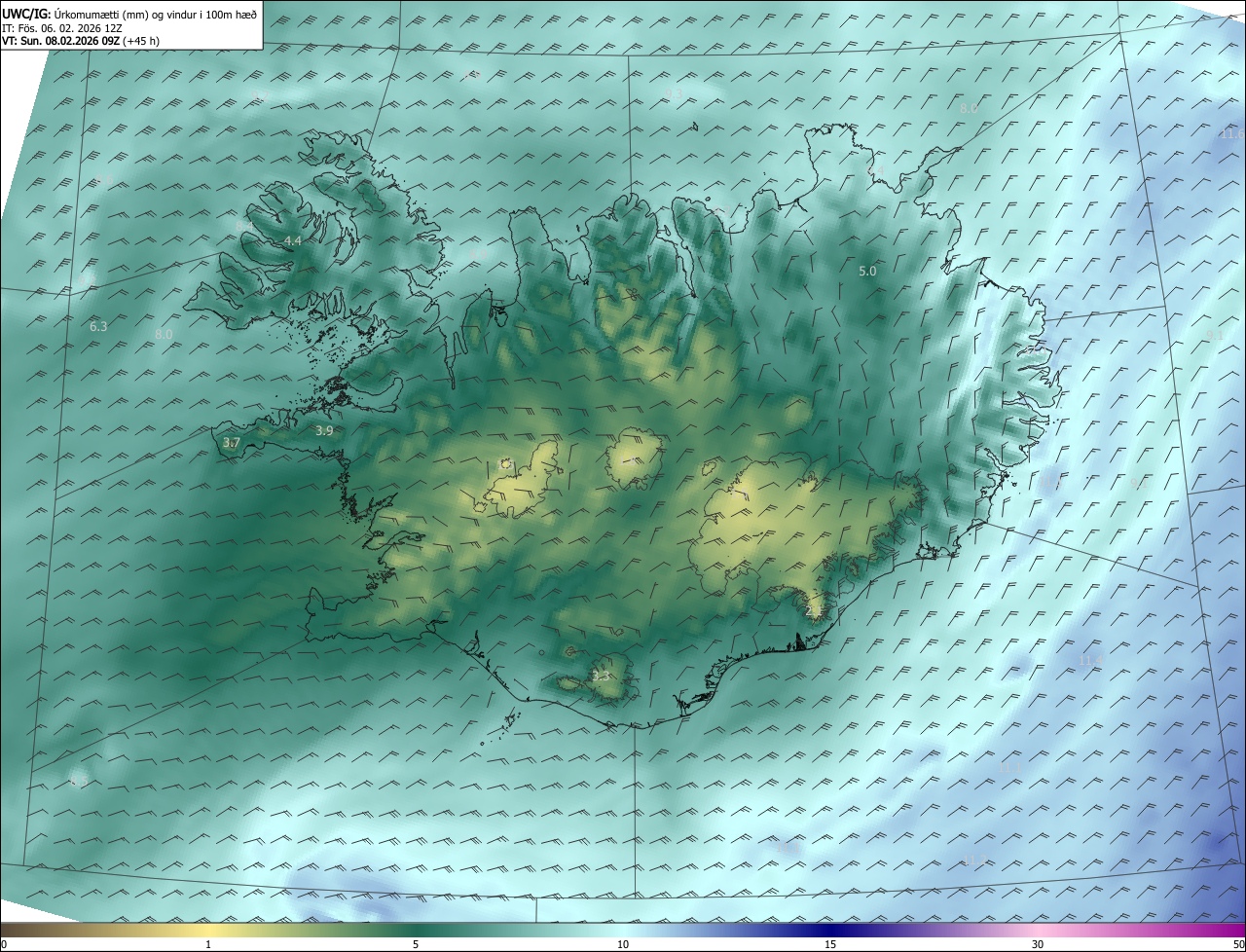This screenshot has height=952, width=1246.
Task: Click the 3.7 value at the Snæfellsnes tip
Action: (231, 443)
